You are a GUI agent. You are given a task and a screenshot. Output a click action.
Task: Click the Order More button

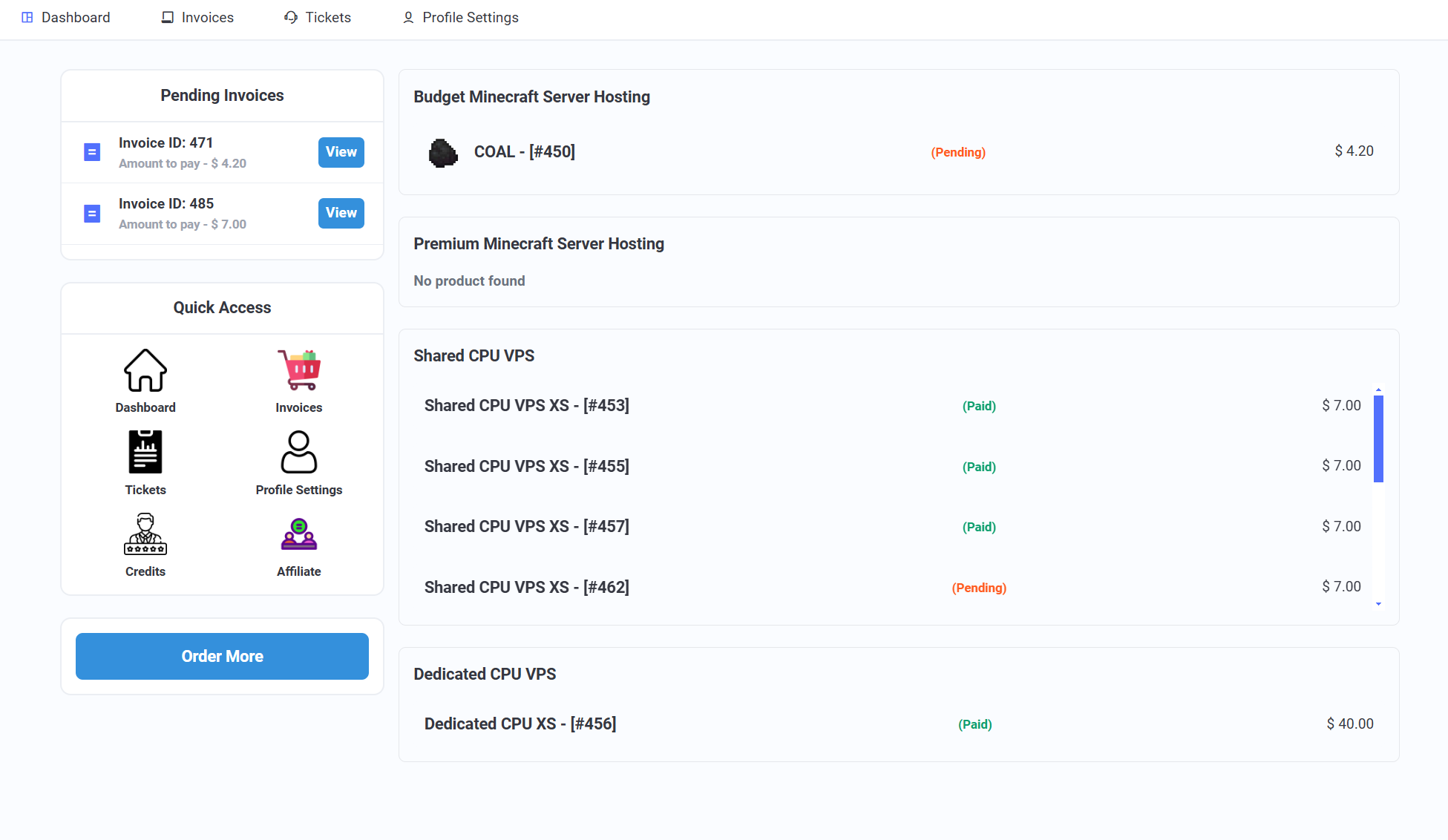pyautogui.click(x=222, y=656)
